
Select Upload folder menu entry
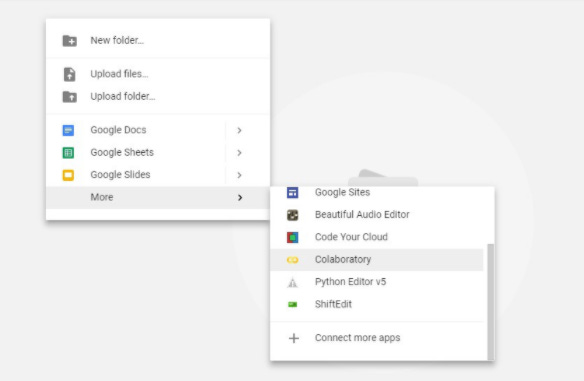click(x=158, y=96)
